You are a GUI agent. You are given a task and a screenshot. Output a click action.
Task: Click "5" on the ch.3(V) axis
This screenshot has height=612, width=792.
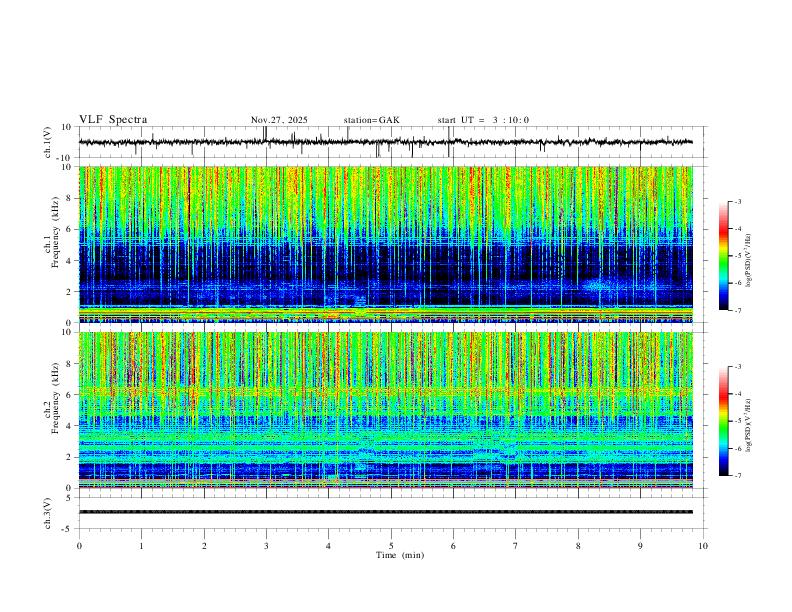pos(69,498)
